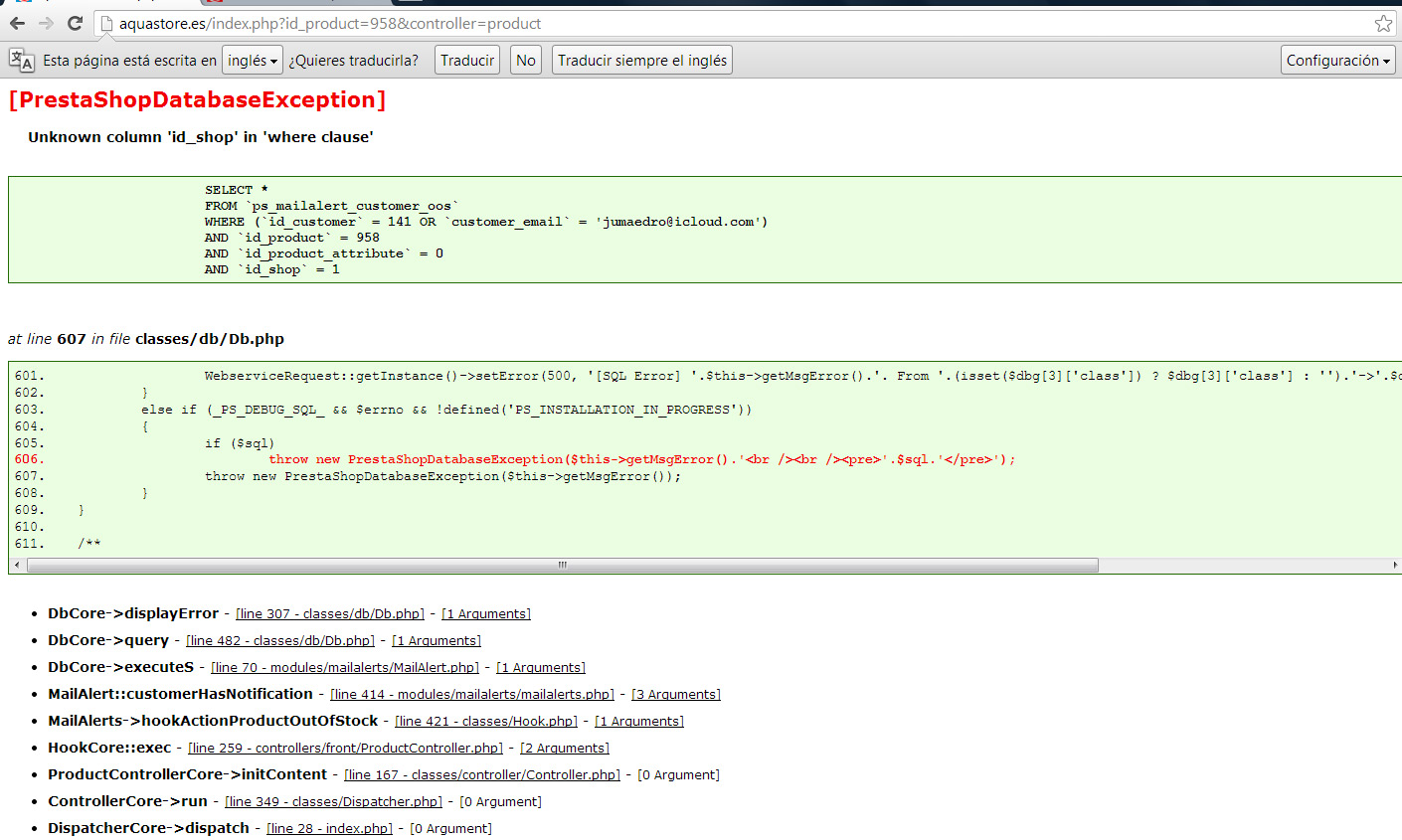Click the 'MailAlert::customerHasNotification' trace entry
This screenshot has height=840, width=1402.
tap(180, 694)
